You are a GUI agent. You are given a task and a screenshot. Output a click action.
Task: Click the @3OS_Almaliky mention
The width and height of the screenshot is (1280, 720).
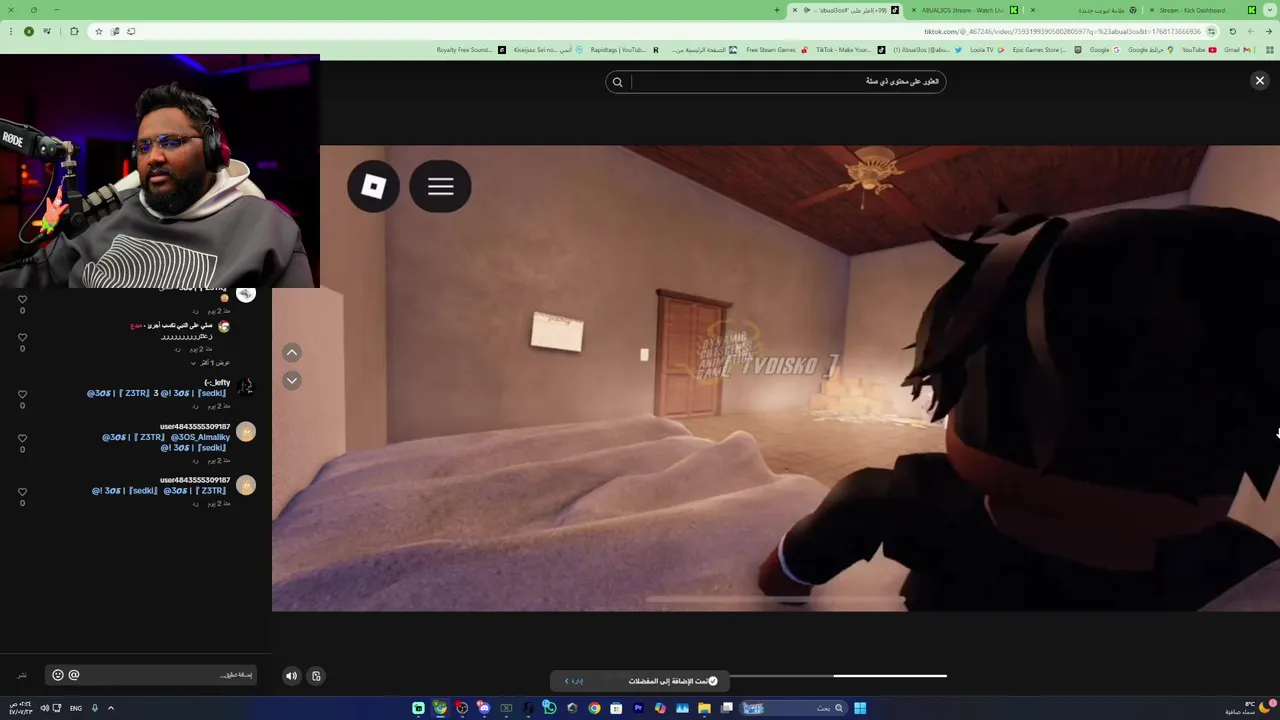click(x=200, y=437)
